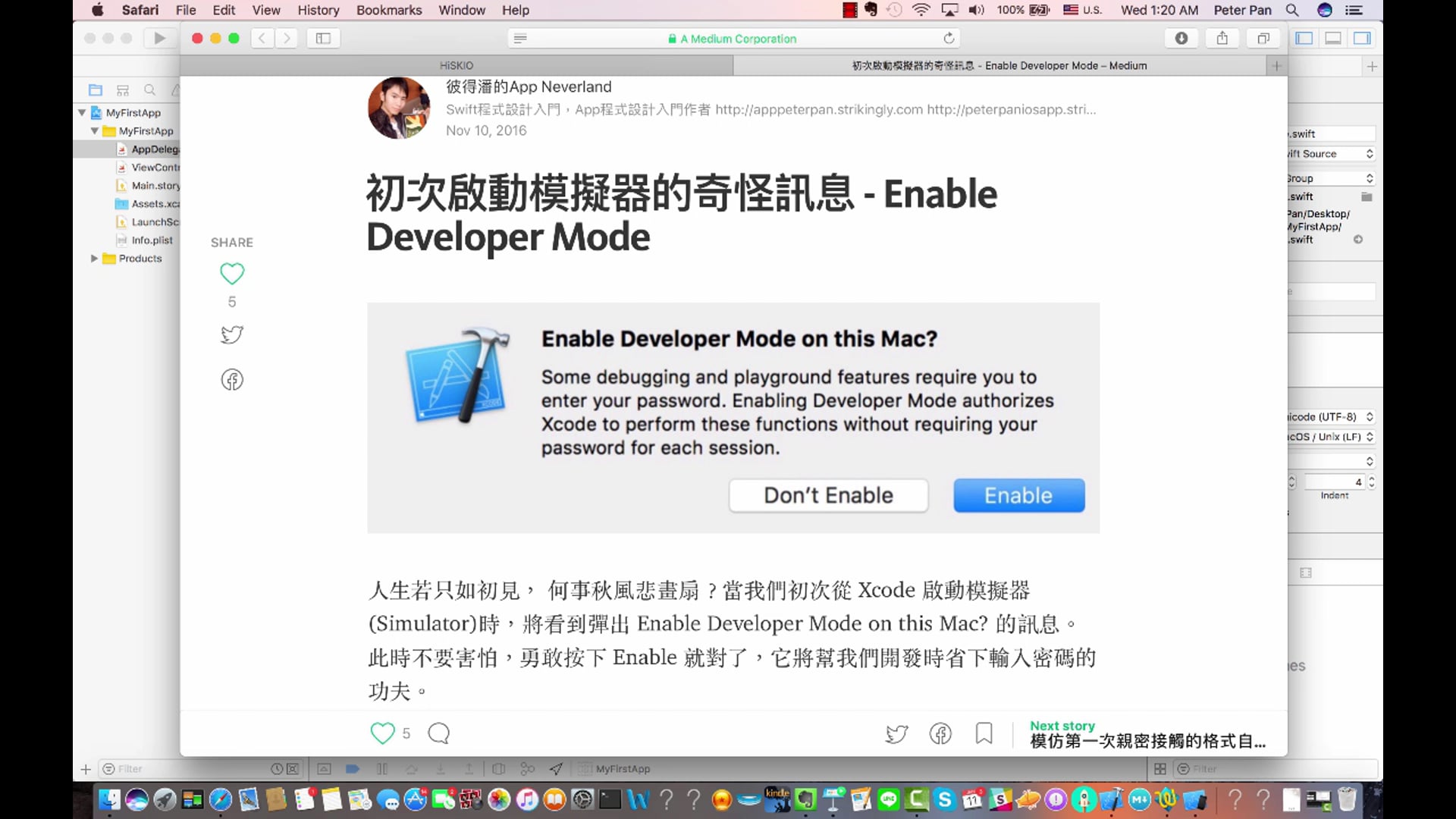
Task: Reload the Medium page
Action: click(x=949, y=38)
